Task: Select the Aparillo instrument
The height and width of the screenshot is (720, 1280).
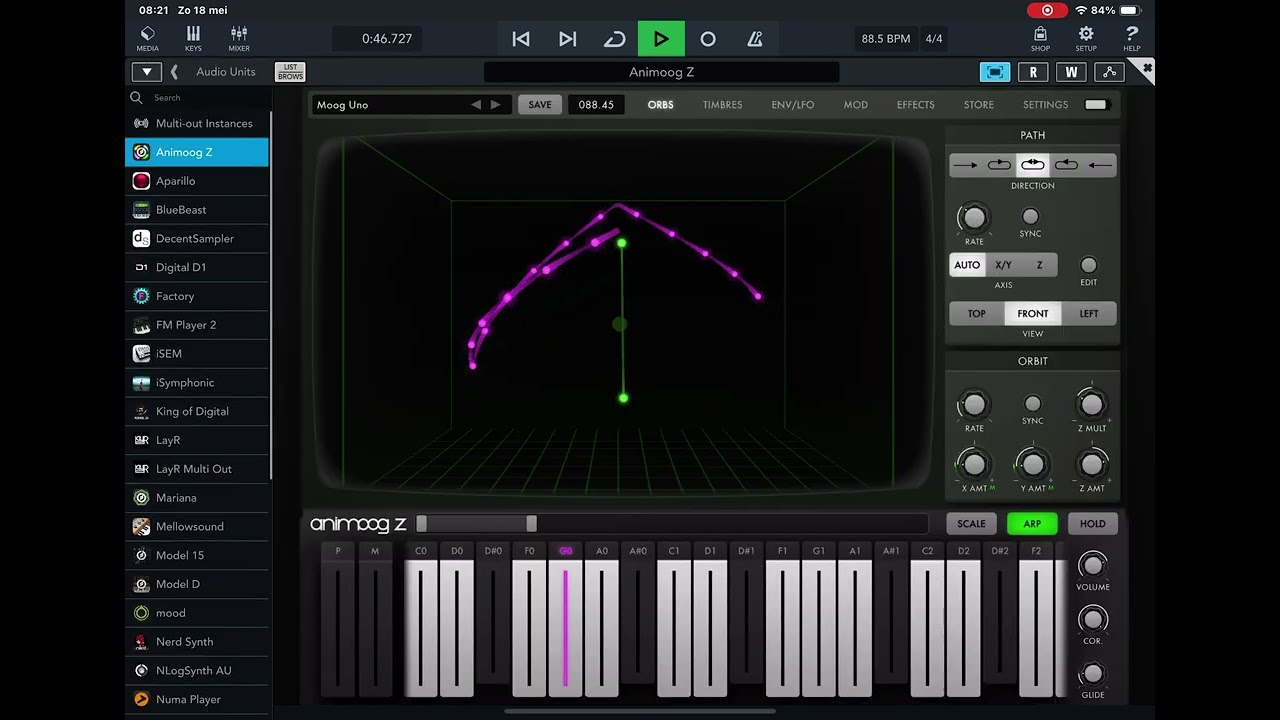Action: 197,181
